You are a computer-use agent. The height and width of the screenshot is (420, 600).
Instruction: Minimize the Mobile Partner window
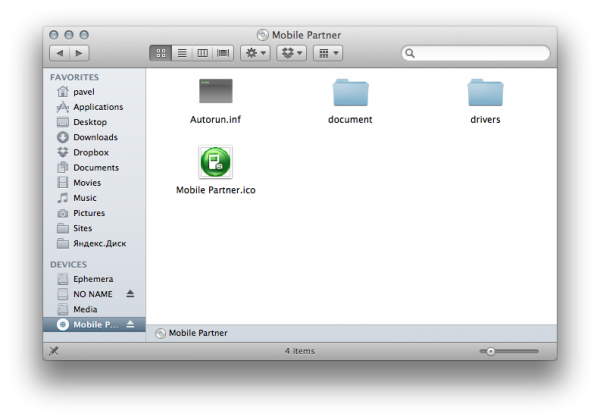tap(69, 35)
